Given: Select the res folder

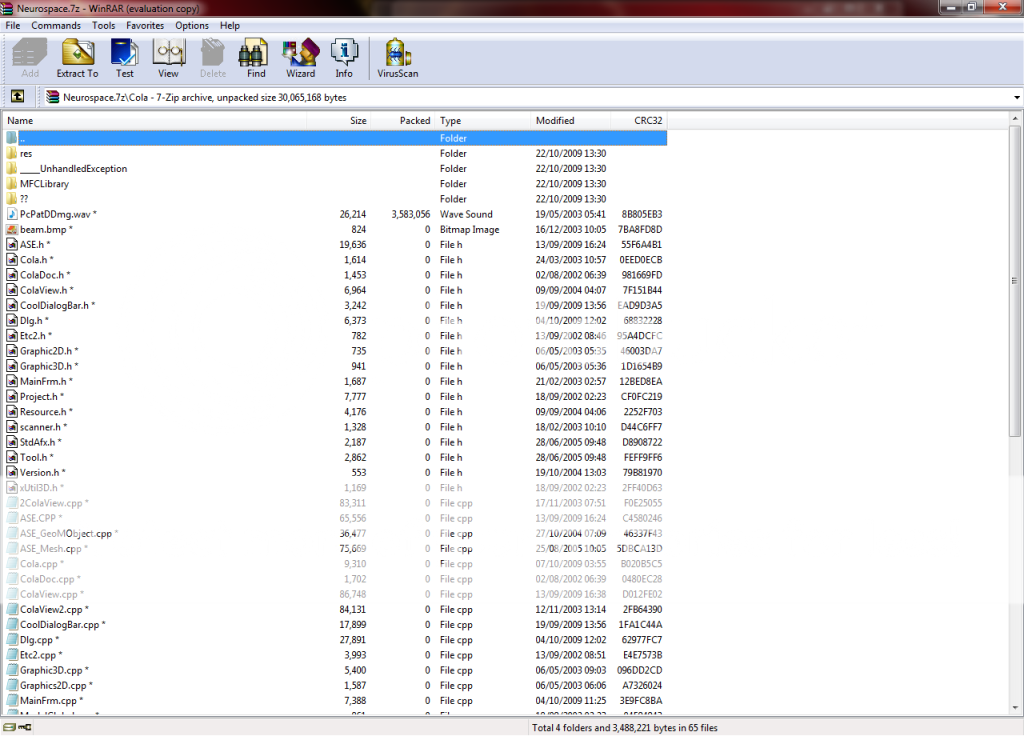Looking at the screenshot, I should point(26,154).
